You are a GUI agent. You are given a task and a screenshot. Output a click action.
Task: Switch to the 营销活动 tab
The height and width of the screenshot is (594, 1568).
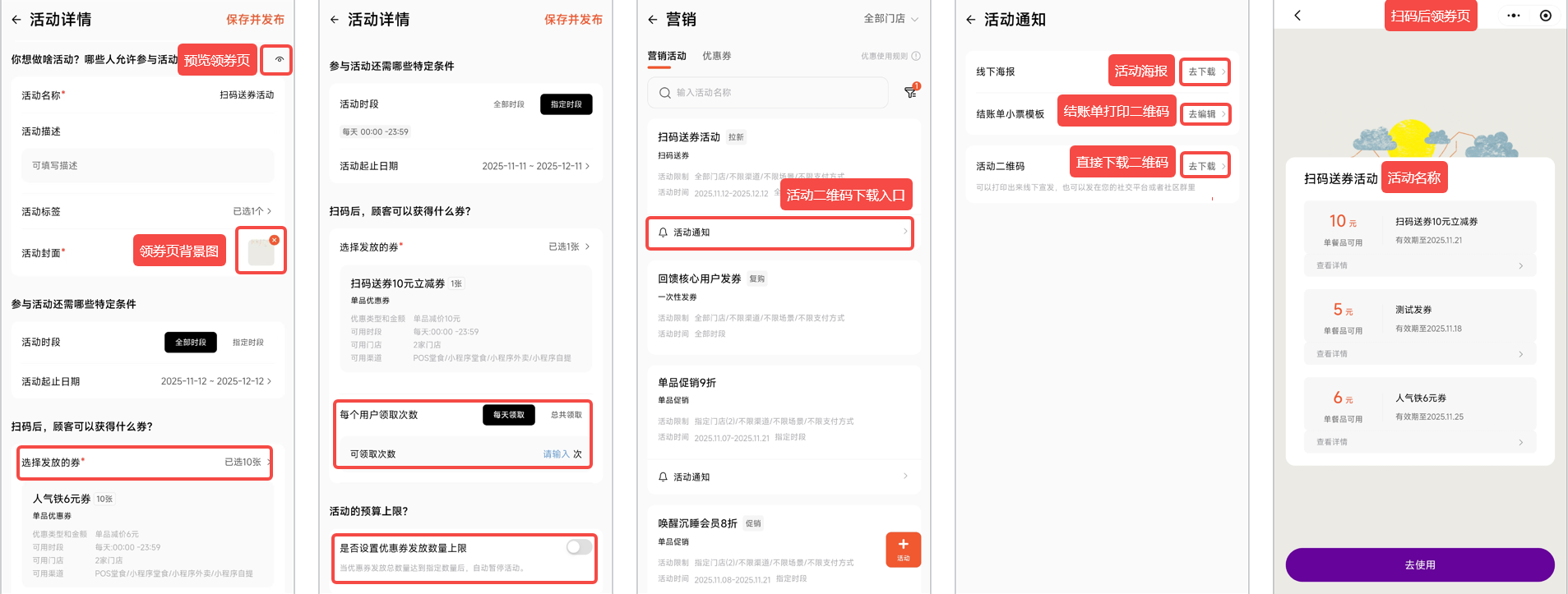pos(666,56)
